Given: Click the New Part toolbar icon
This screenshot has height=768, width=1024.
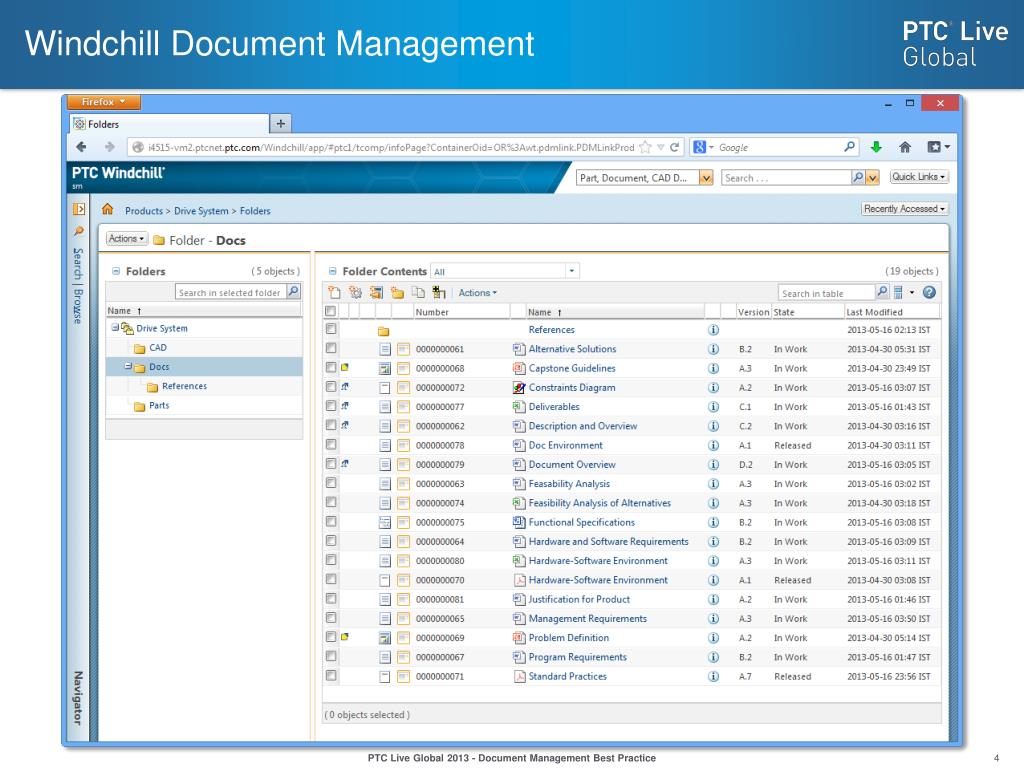Looking at the screenshot, I should [x=355, y=293].
